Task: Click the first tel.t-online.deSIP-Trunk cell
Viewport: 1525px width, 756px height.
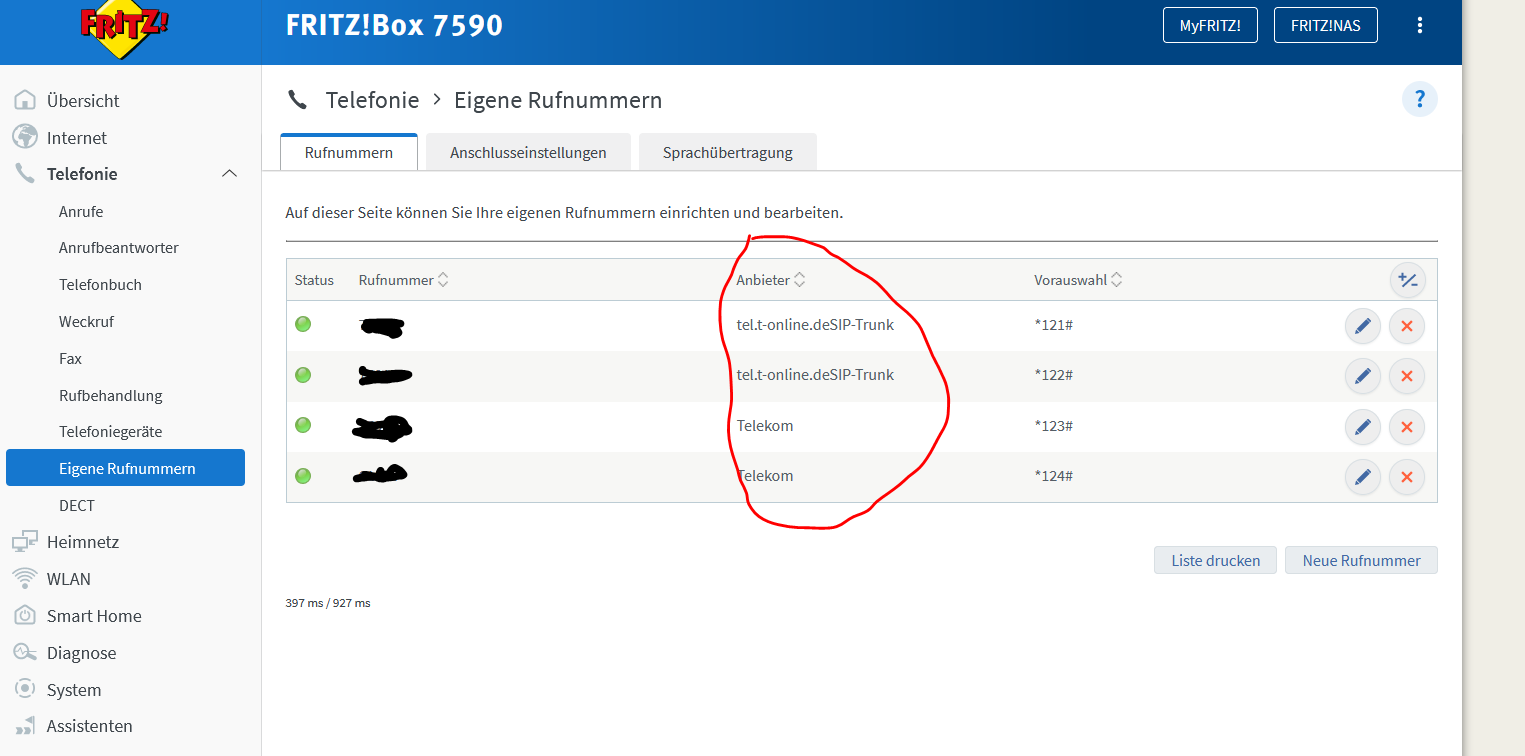Action: click(815, 324)
